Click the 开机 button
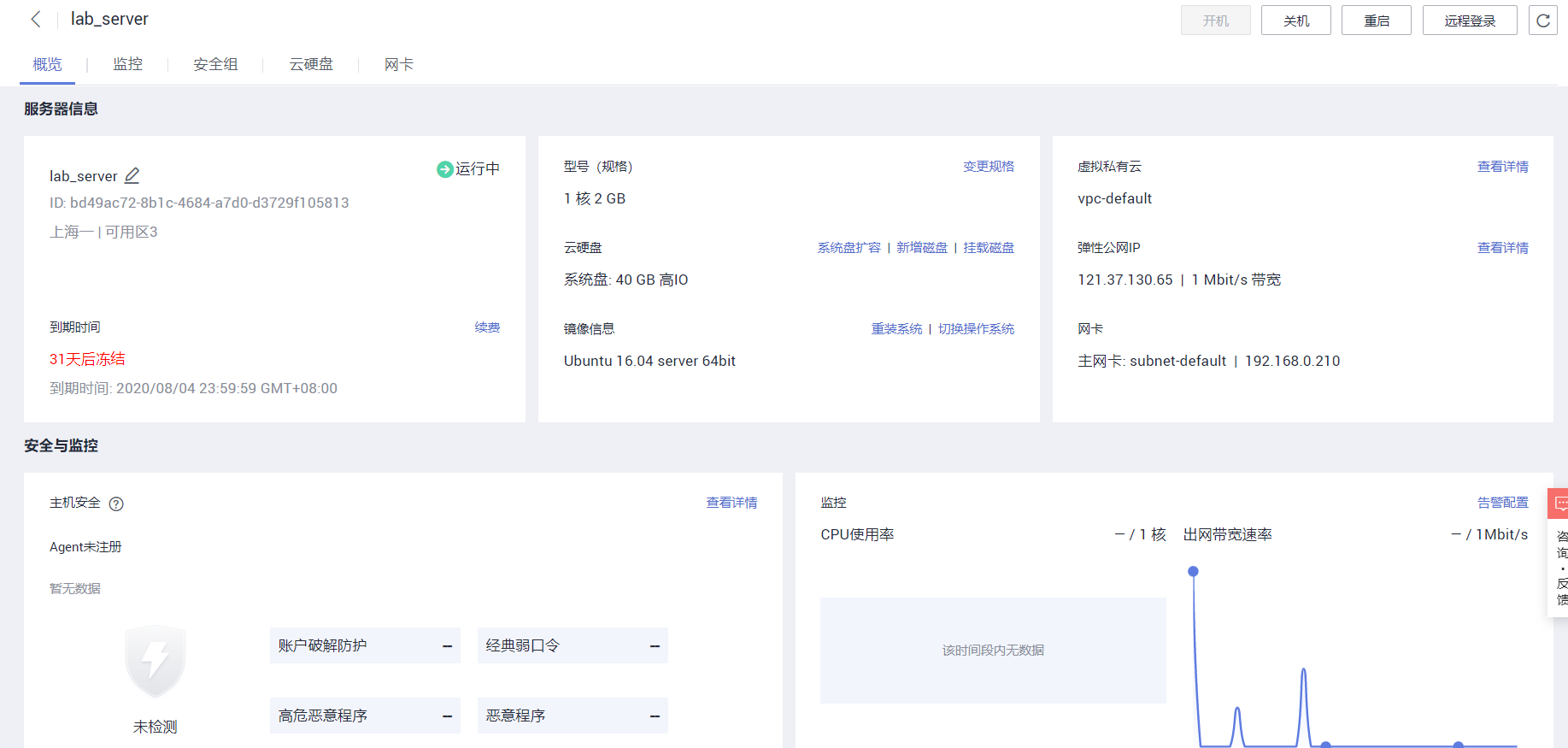 click(1215, 21)
